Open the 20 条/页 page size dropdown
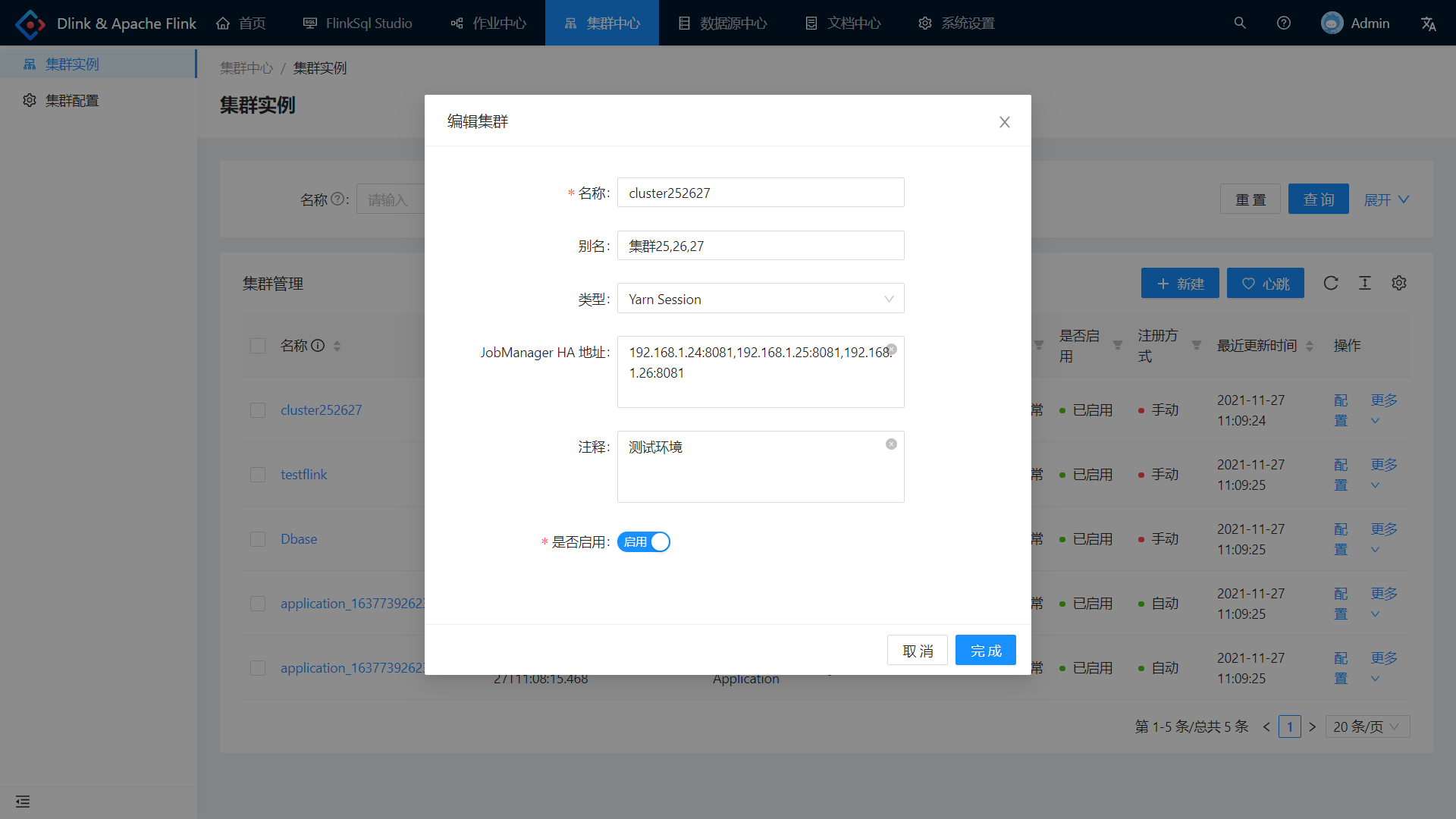The image size is (1456, 819). point(1367,726)
